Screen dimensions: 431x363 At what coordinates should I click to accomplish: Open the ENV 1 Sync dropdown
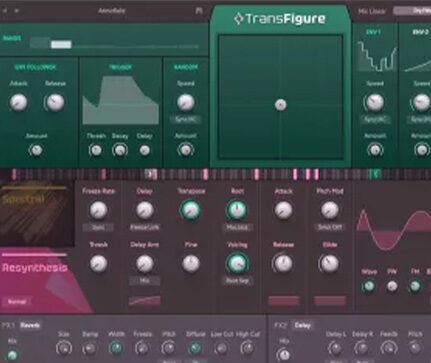tap(375, 120)
